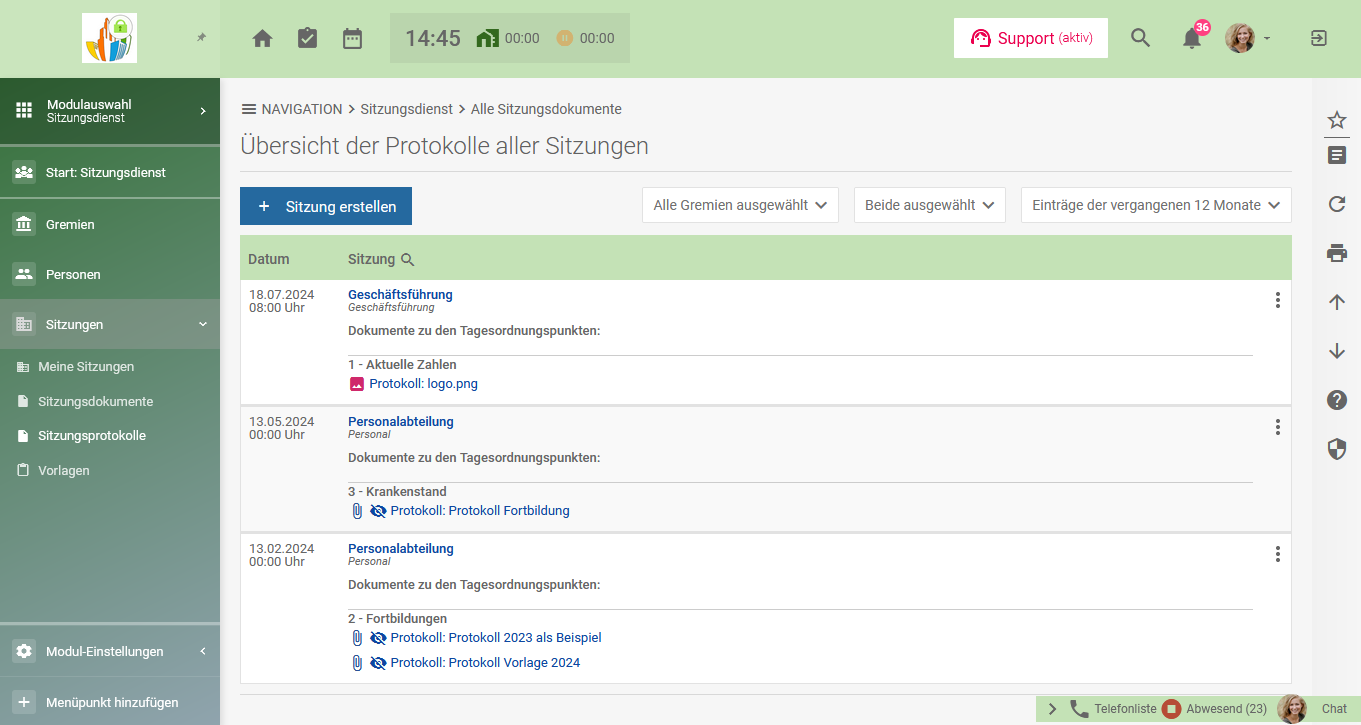Open Protokoll: Protokoll 2023 als Beispiel link
Image resolution: width=1361 pixels, height=725 pixels.
[x=496, y=638]
